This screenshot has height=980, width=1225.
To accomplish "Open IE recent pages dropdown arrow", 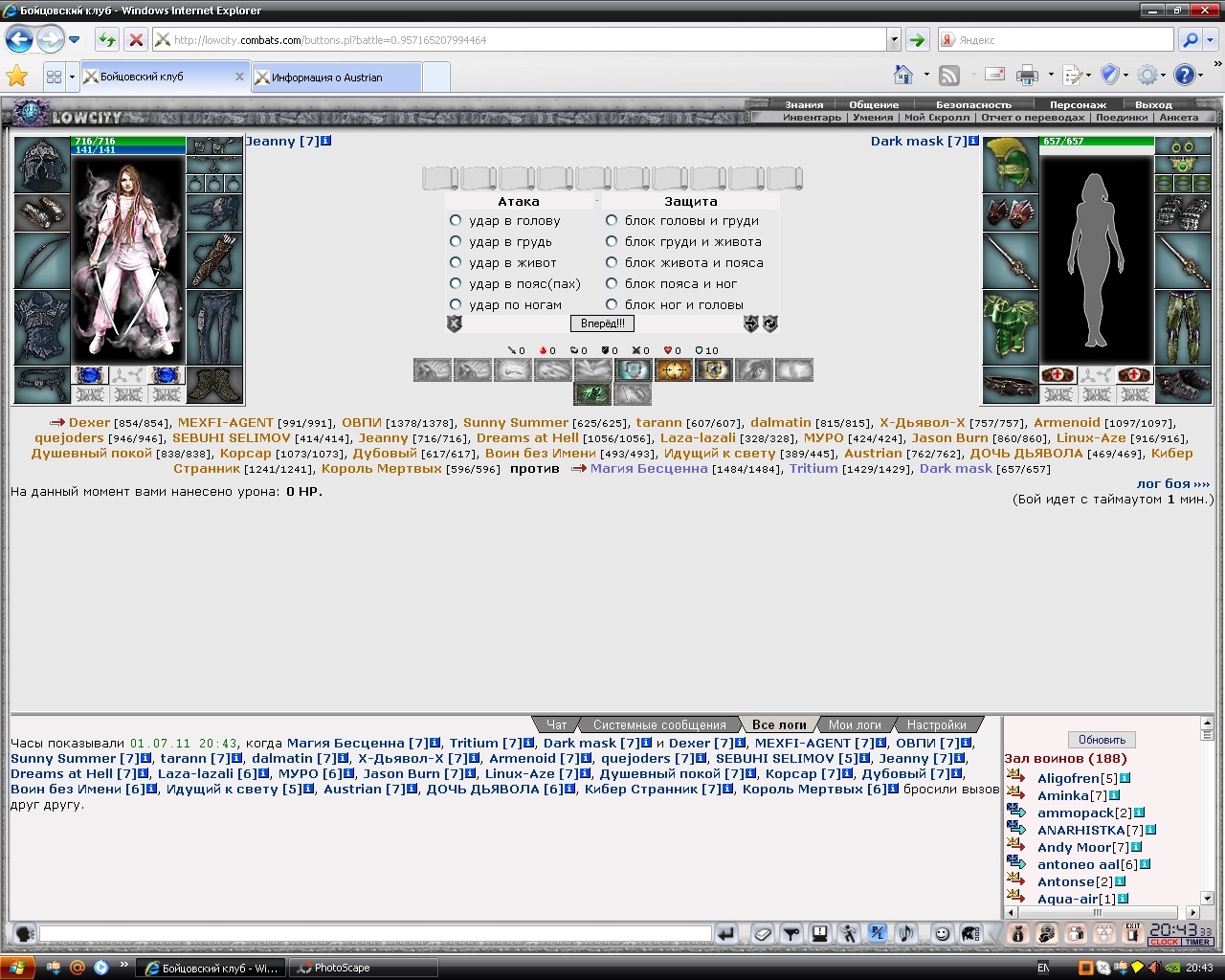I will point(74,40).
